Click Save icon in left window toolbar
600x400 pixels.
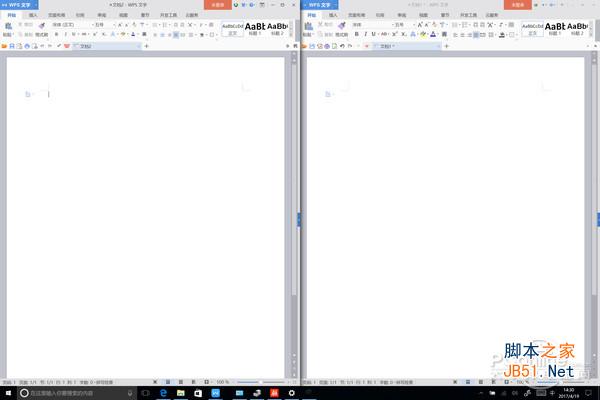[12, 46]
